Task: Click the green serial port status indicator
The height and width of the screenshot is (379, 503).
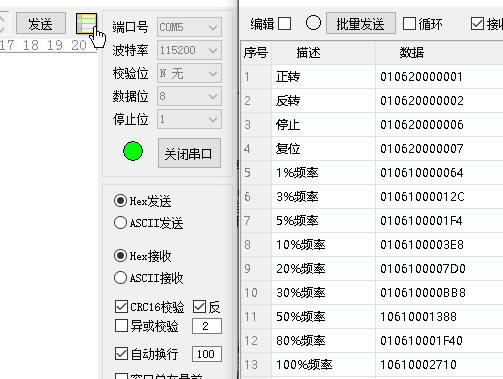Action: click(133, 151)
